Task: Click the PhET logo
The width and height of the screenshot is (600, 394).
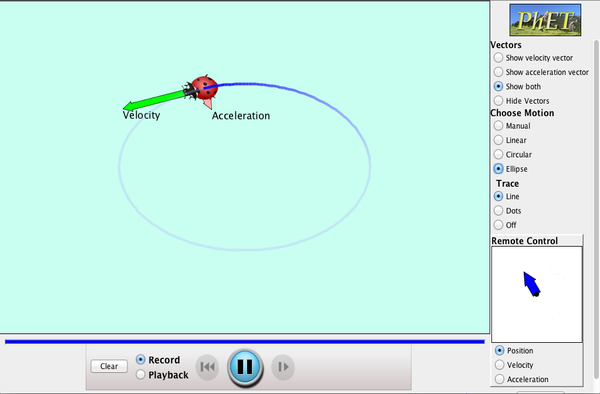Action: 545,20
